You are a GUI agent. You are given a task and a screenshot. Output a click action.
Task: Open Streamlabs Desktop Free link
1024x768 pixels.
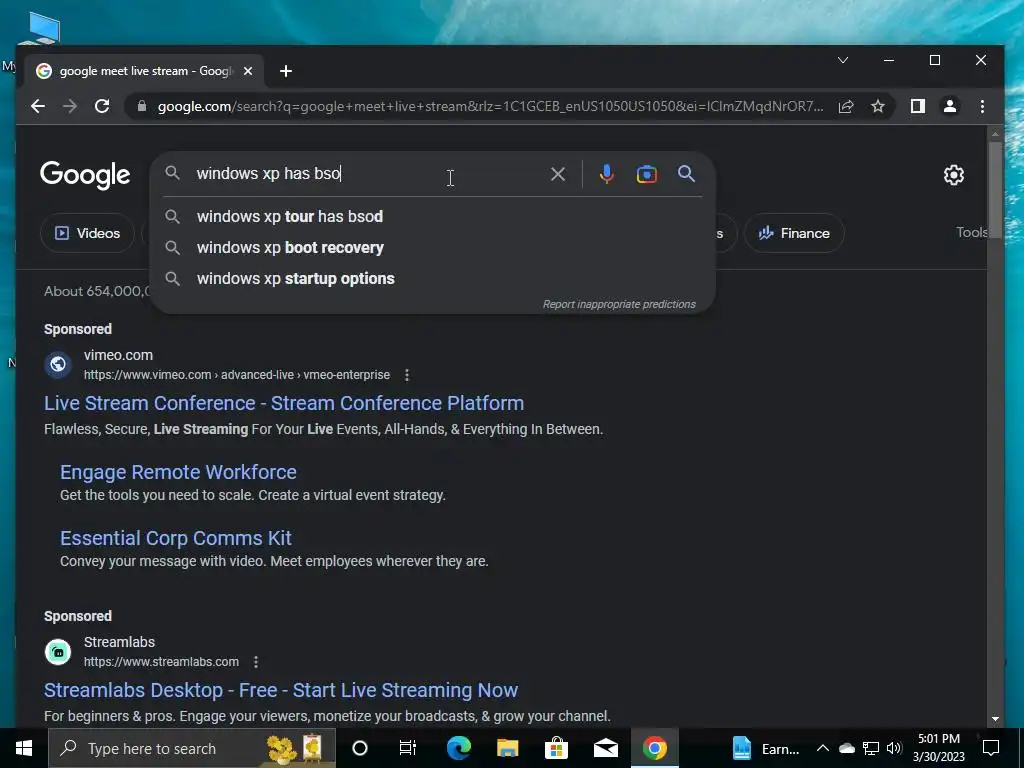281,690
